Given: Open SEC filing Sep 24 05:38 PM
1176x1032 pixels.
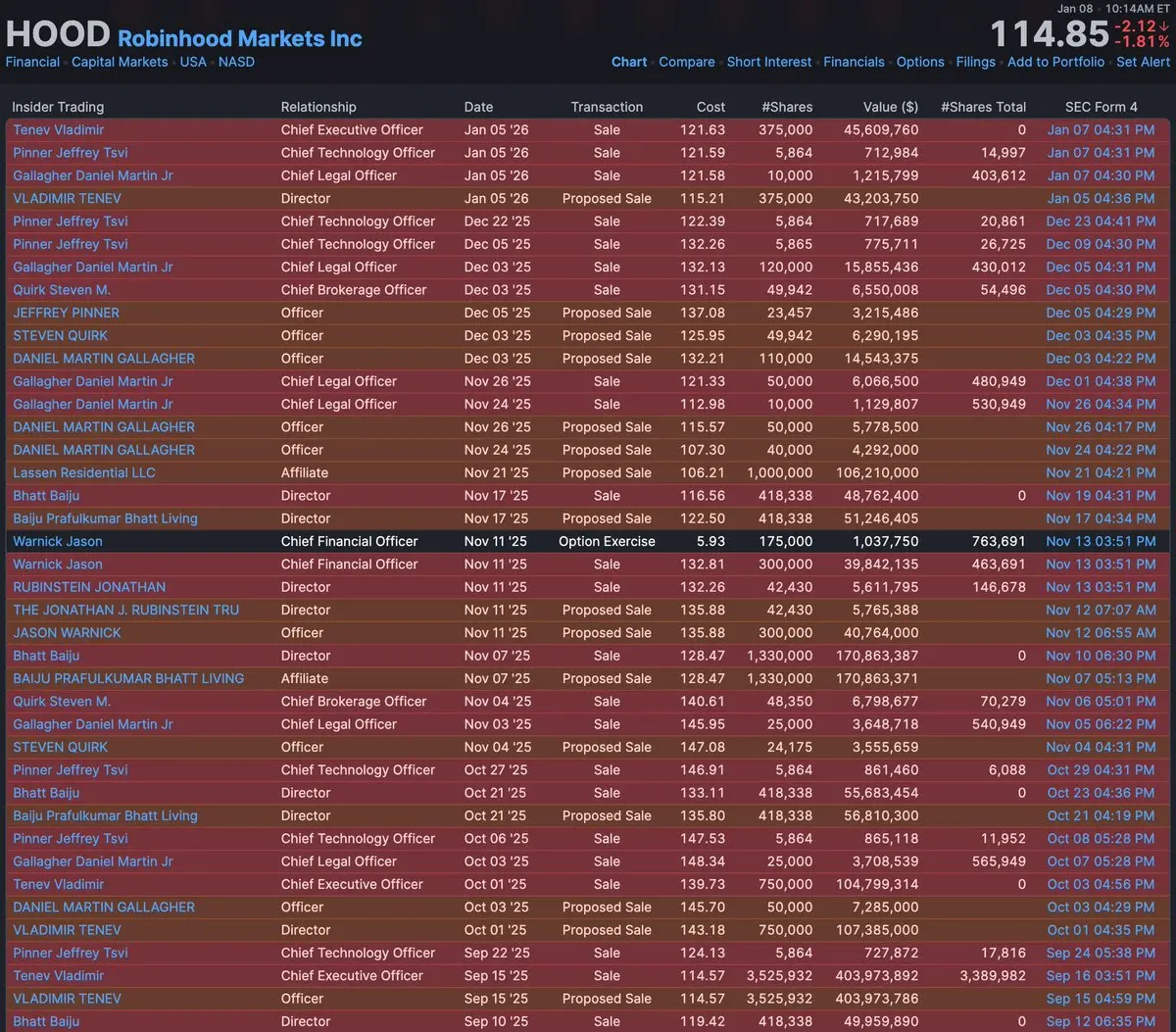Looking at the screenshot, I should point(1101,953).
